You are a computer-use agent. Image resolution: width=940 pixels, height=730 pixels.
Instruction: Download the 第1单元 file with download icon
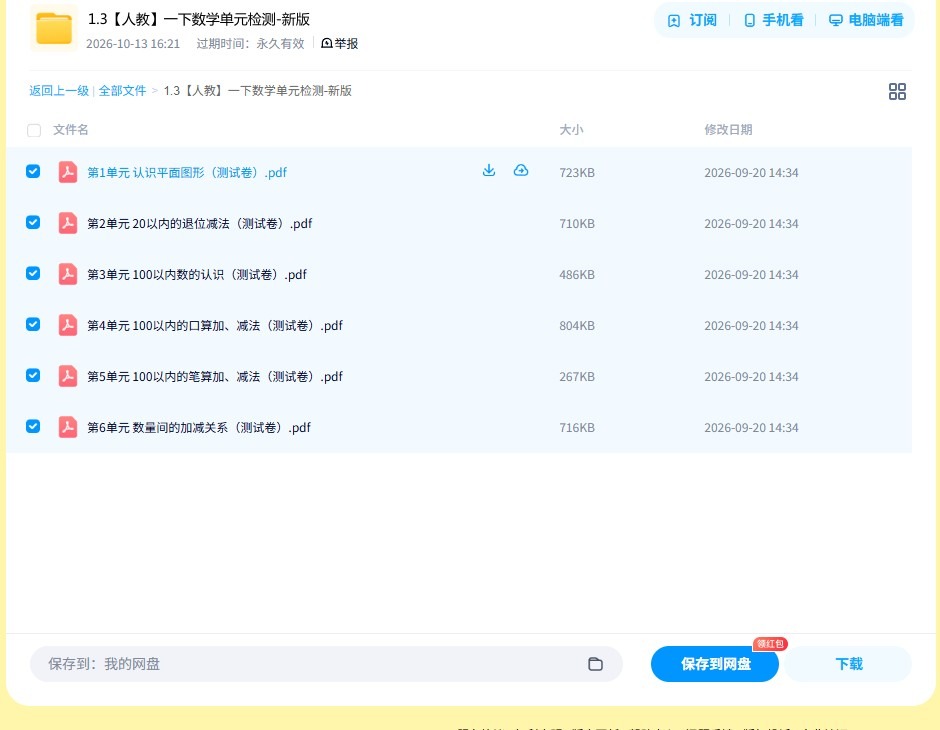[x=489, y=171]
